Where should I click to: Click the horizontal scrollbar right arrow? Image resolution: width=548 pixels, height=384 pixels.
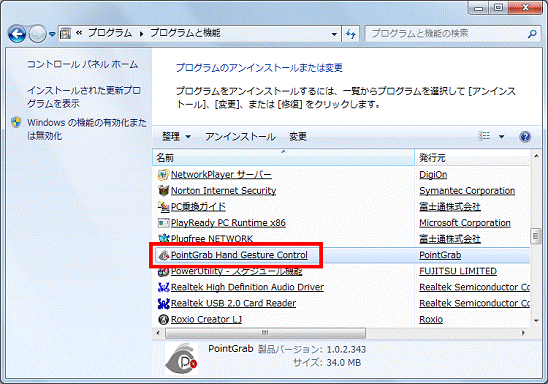[x=523, y=333]
